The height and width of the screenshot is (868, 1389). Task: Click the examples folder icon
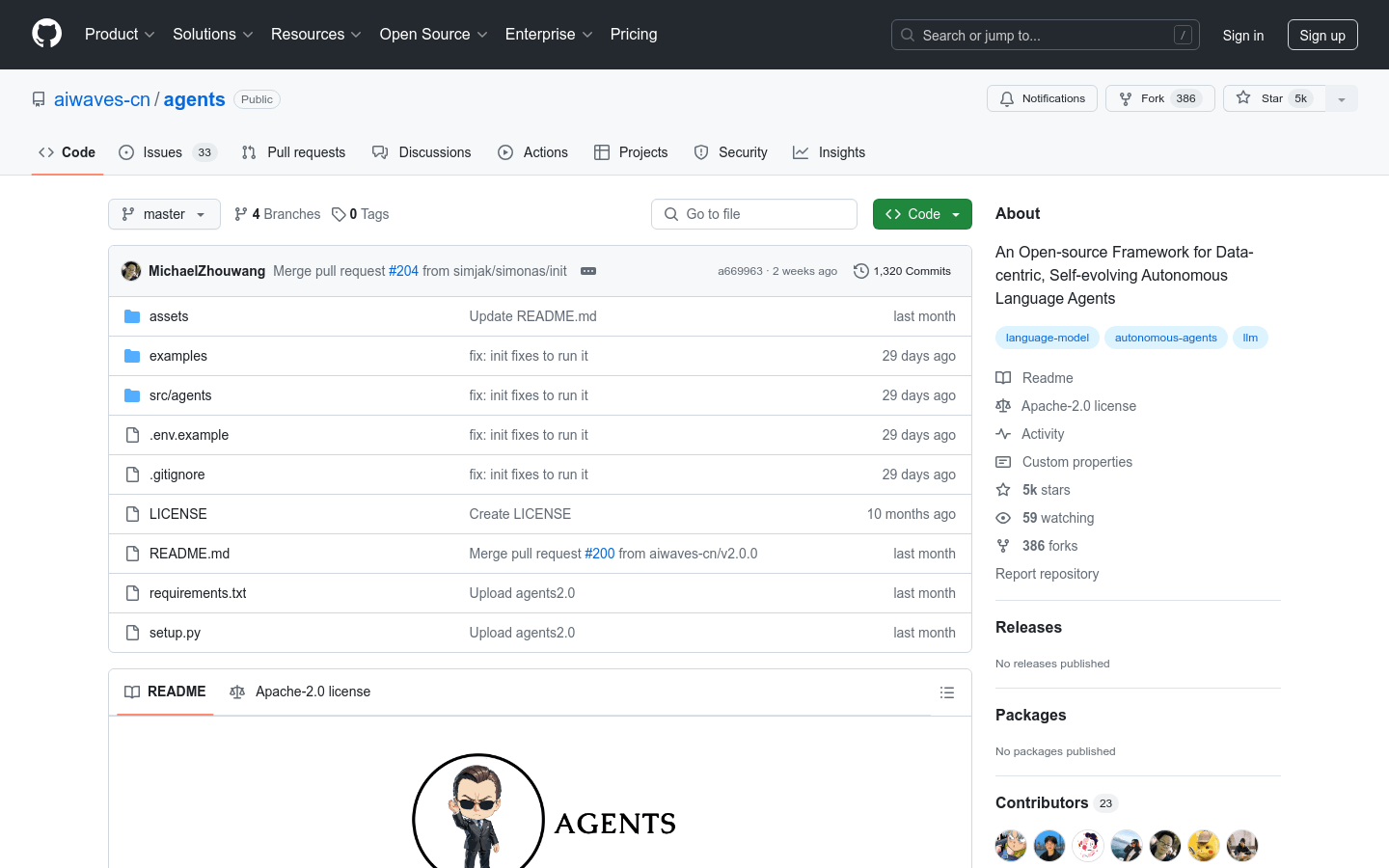pos(132,356)
